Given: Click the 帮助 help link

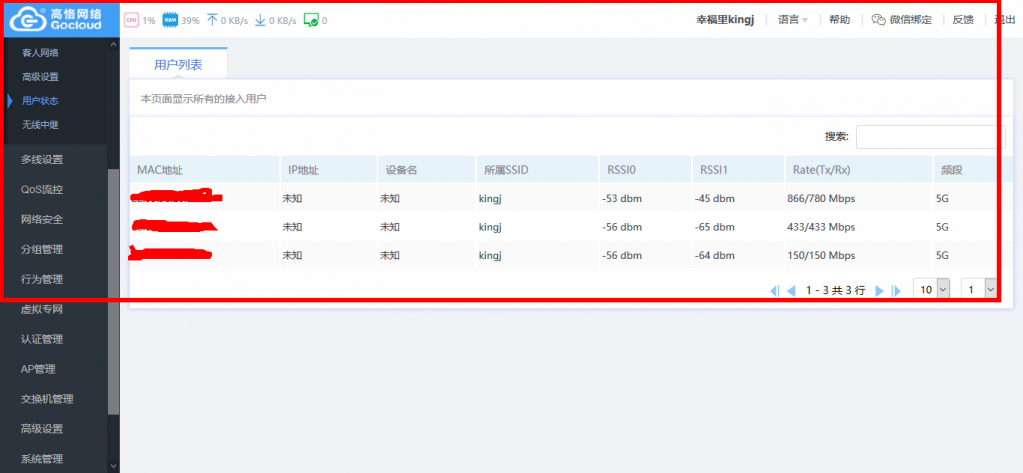Looking at the screenshot, I should point(840,20).
